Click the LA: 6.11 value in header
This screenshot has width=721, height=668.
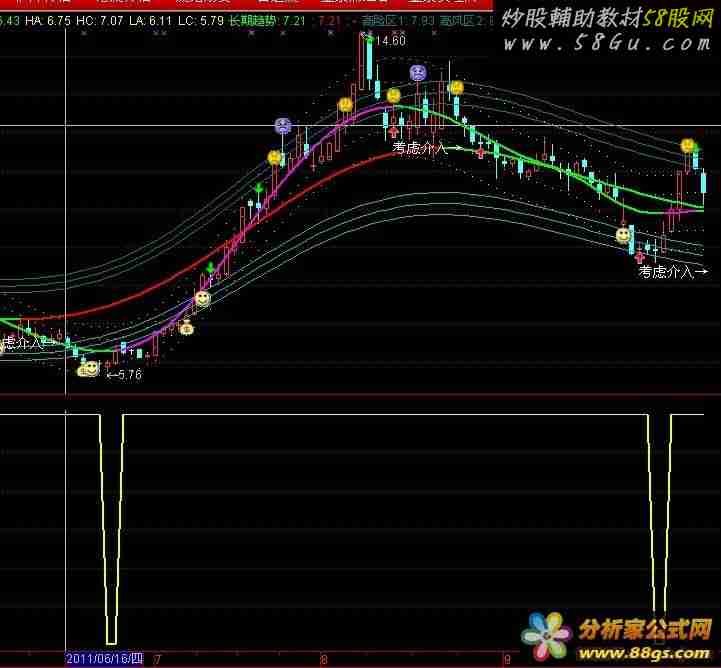coord(150,21)
